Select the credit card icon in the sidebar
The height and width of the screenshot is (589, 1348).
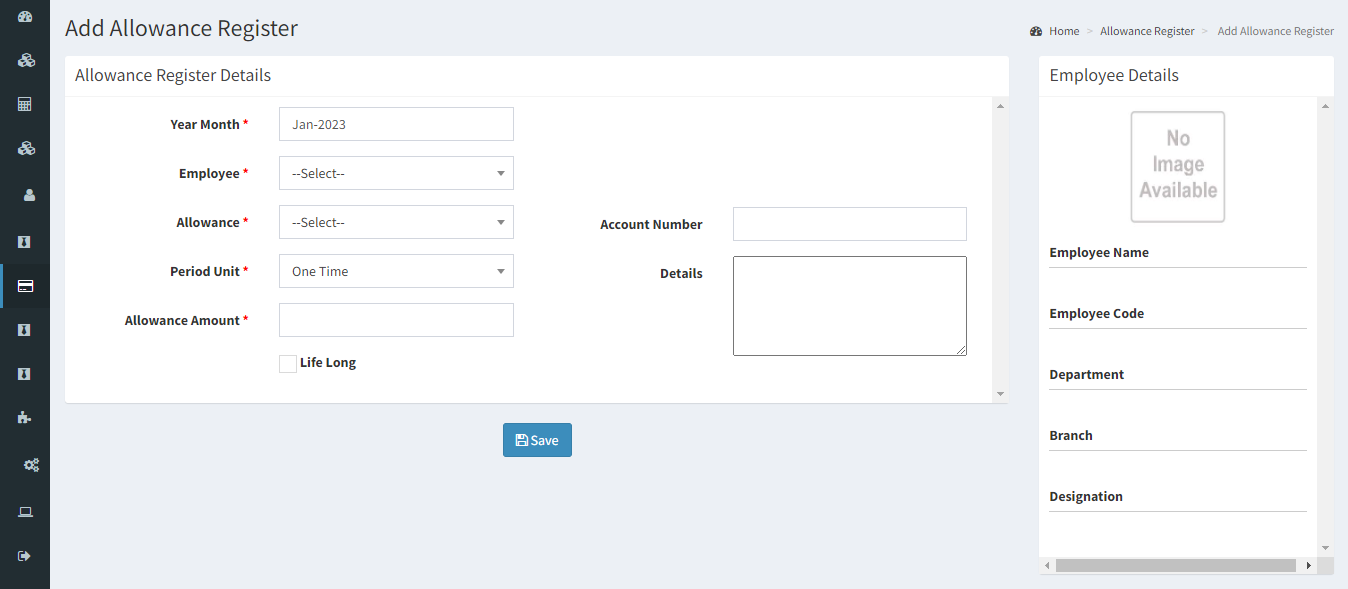pos(26,286)
